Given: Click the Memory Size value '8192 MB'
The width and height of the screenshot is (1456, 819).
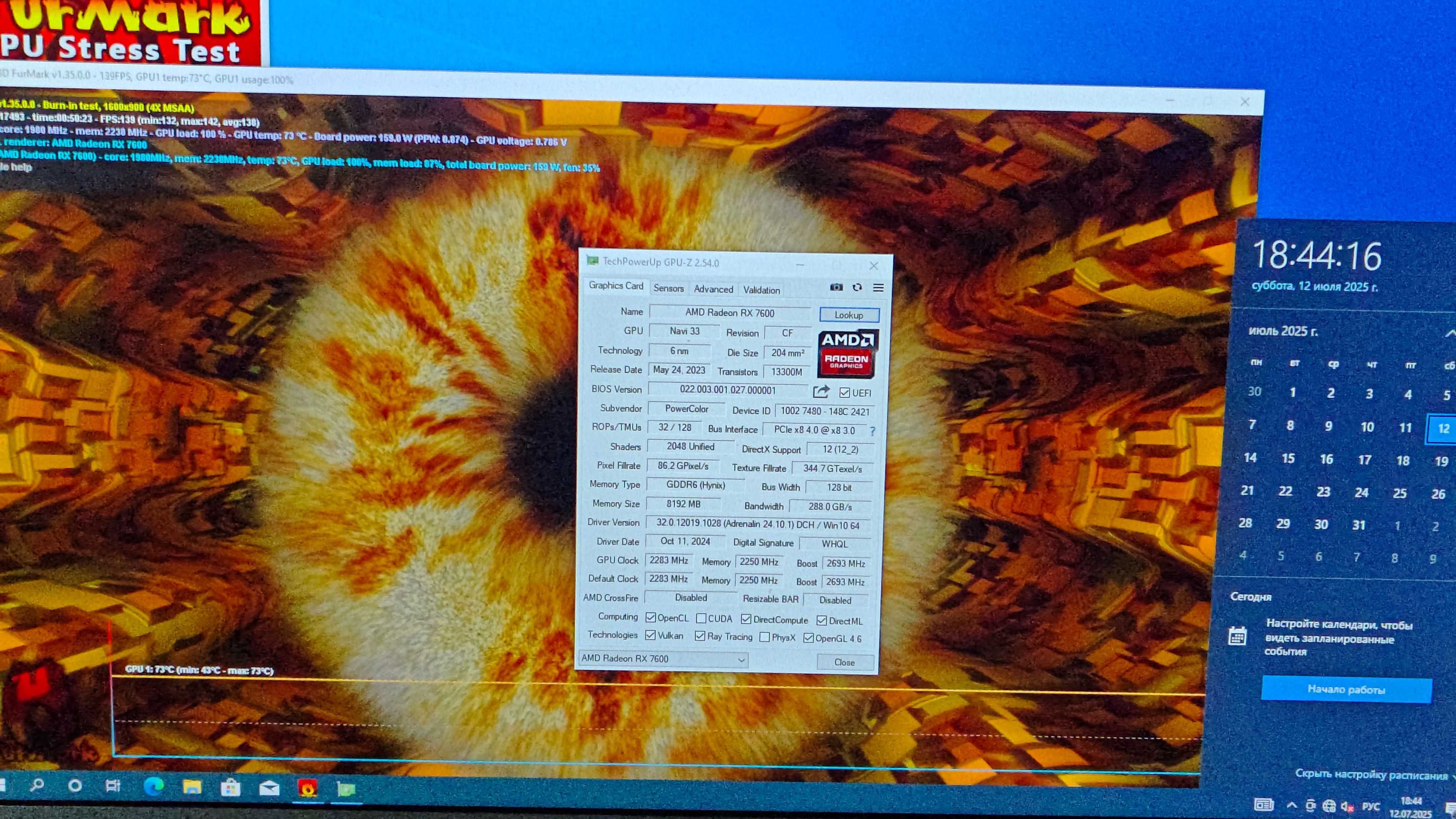Looking at the screenshot, I should (x=683, y=504).
